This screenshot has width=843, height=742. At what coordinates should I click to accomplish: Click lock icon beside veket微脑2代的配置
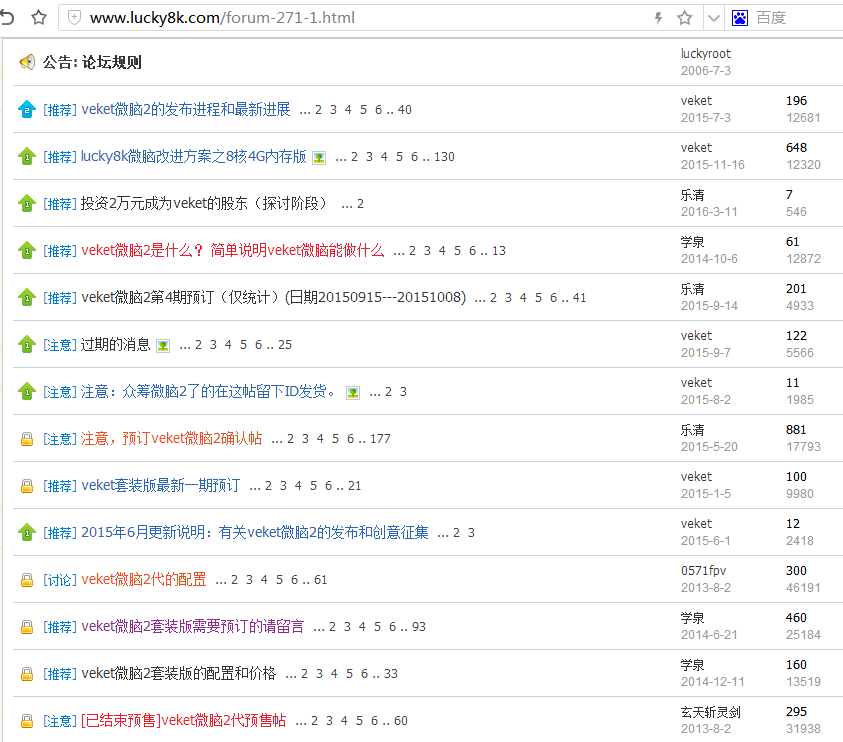click(x=26, y=580)
